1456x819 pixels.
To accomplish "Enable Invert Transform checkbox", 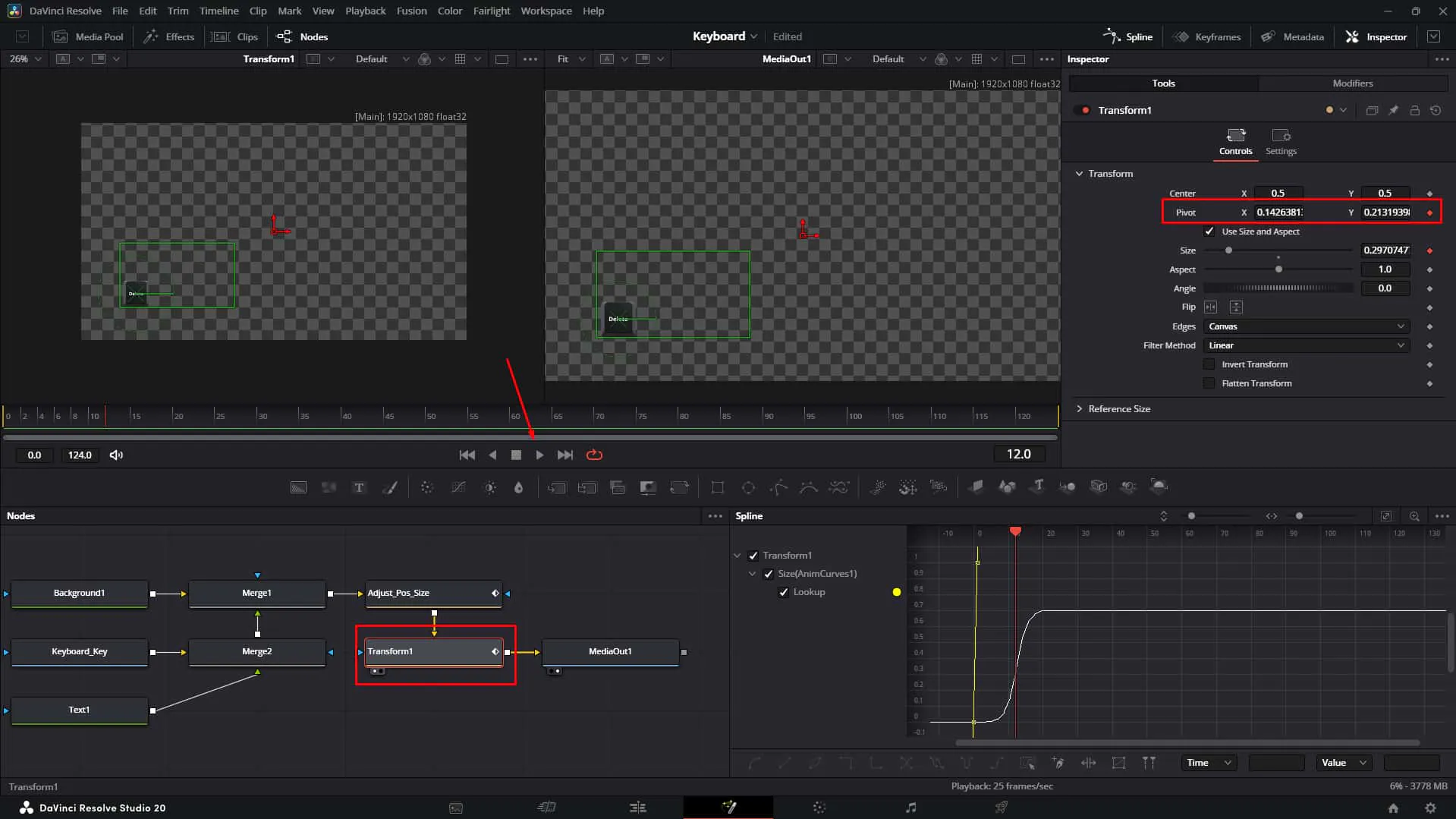I will 1209,364.
